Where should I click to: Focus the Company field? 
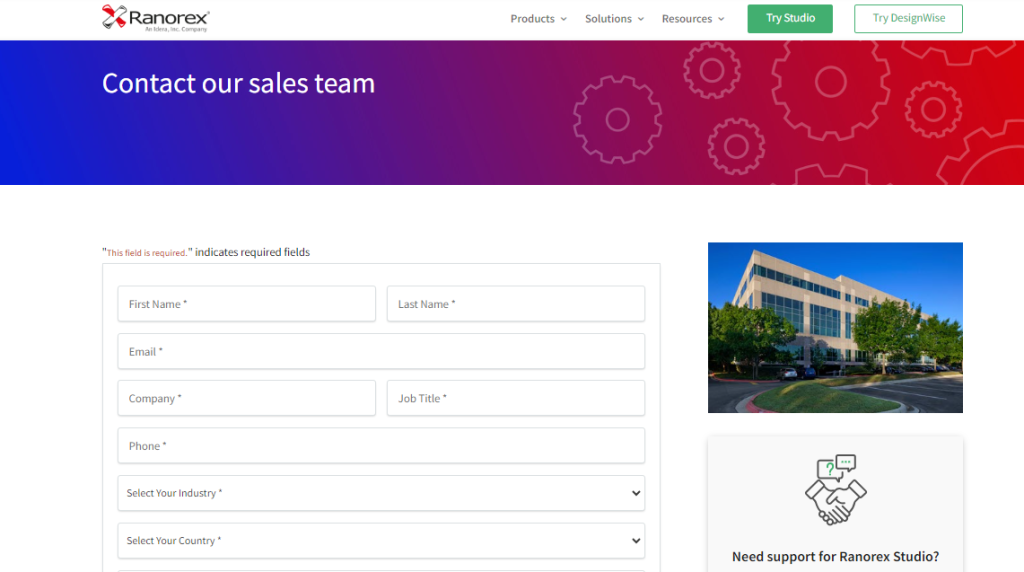(246, 398)
